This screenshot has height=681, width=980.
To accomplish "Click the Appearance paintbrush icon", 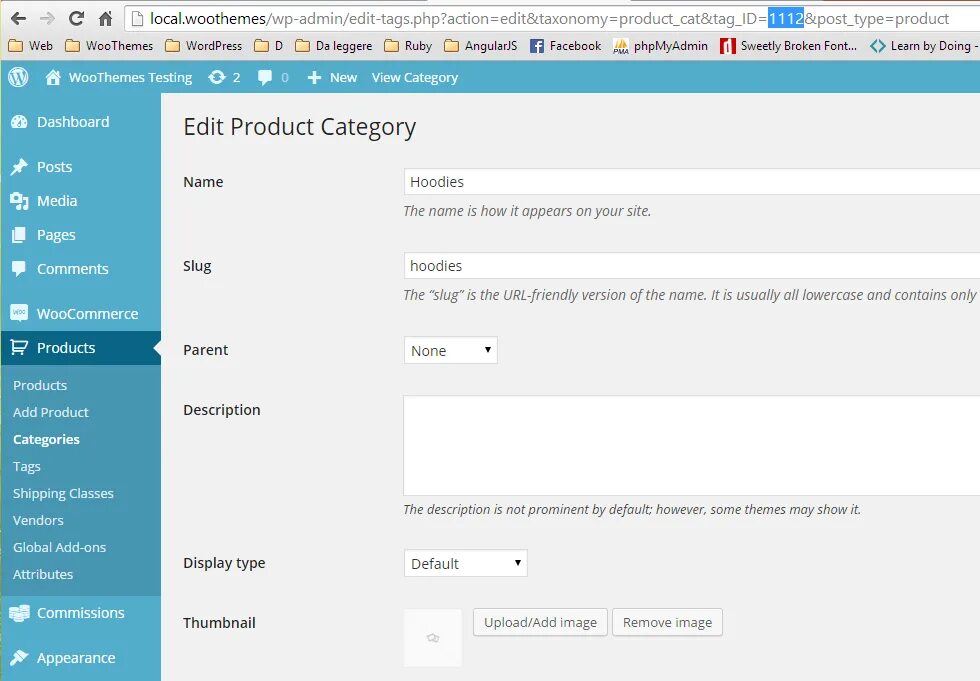I will pyautogui.click(x=19, y=657).
